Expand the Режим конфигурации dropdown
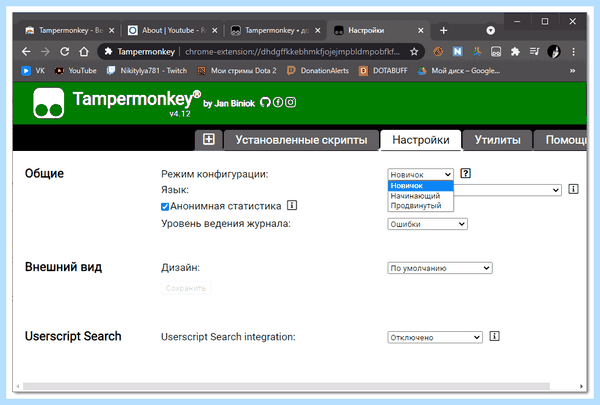Screen dimensions: 600x405 pos(420,175)
